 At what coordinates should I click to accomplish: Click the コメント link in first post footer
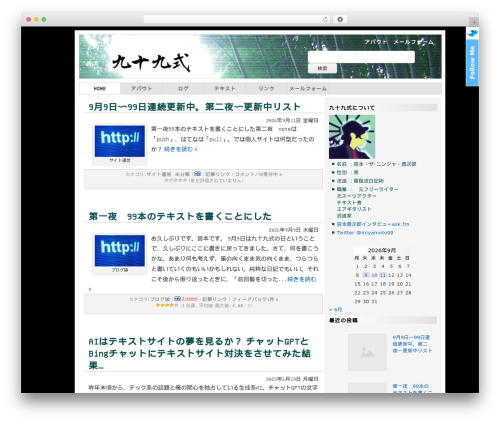click(258, 174)
